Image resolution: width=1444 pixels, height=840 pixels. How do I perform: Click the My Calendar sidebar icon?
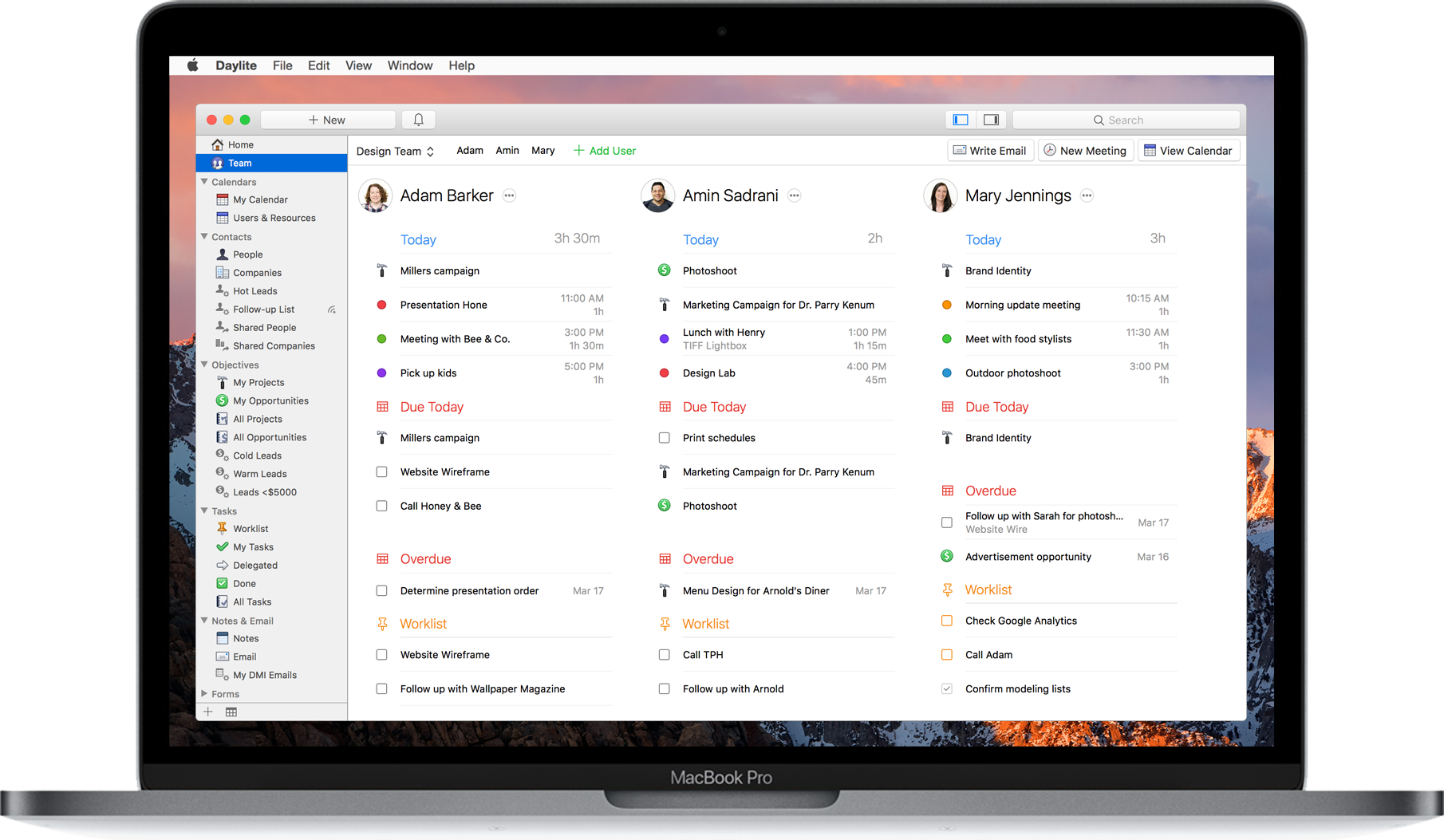pos(223,199)
